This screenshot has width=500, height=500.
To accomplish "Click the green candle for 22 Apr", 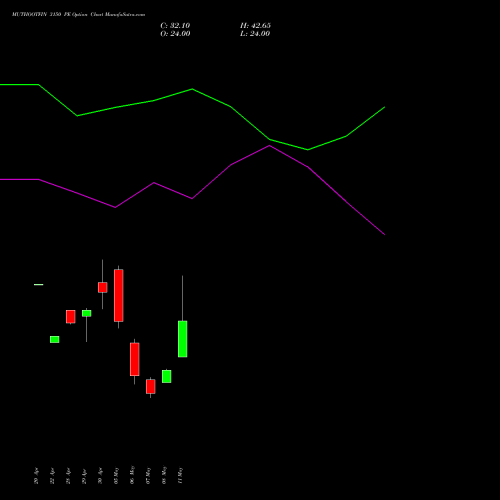I will (x=55, y=339).
